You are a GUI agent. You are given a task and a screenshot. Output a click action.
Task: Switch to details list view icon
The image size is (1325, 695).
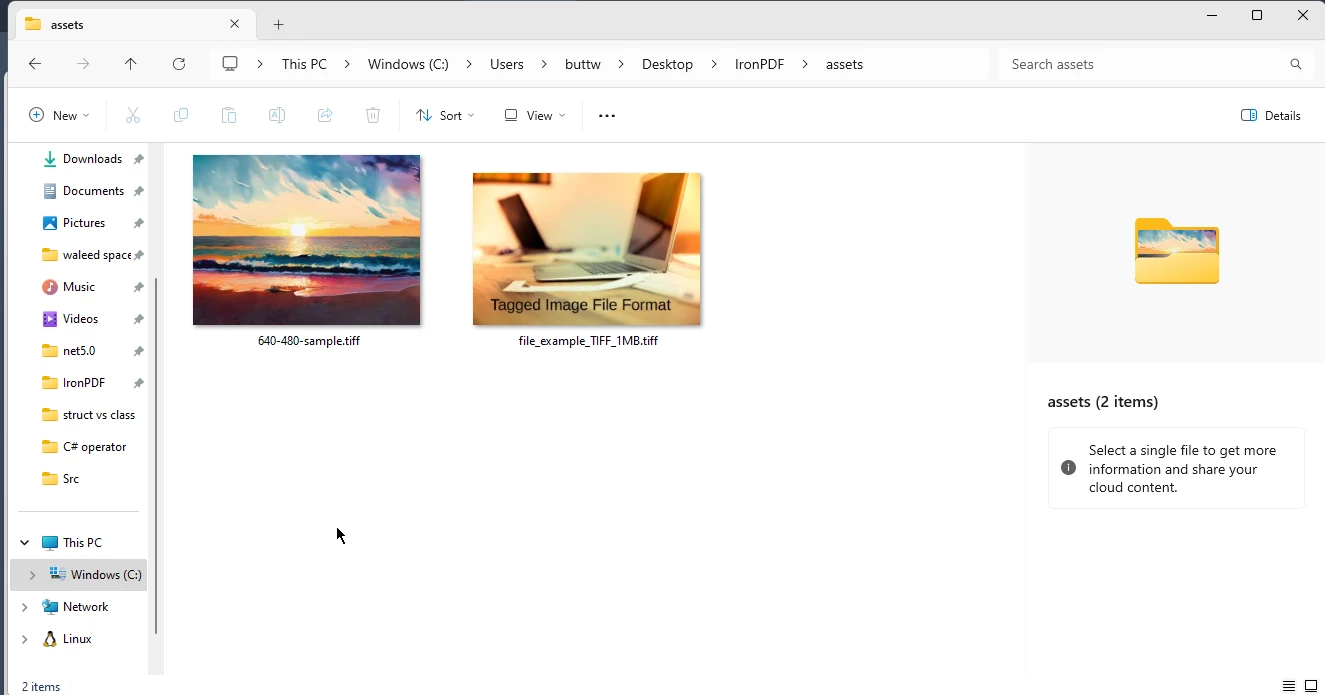point(1289,686)
